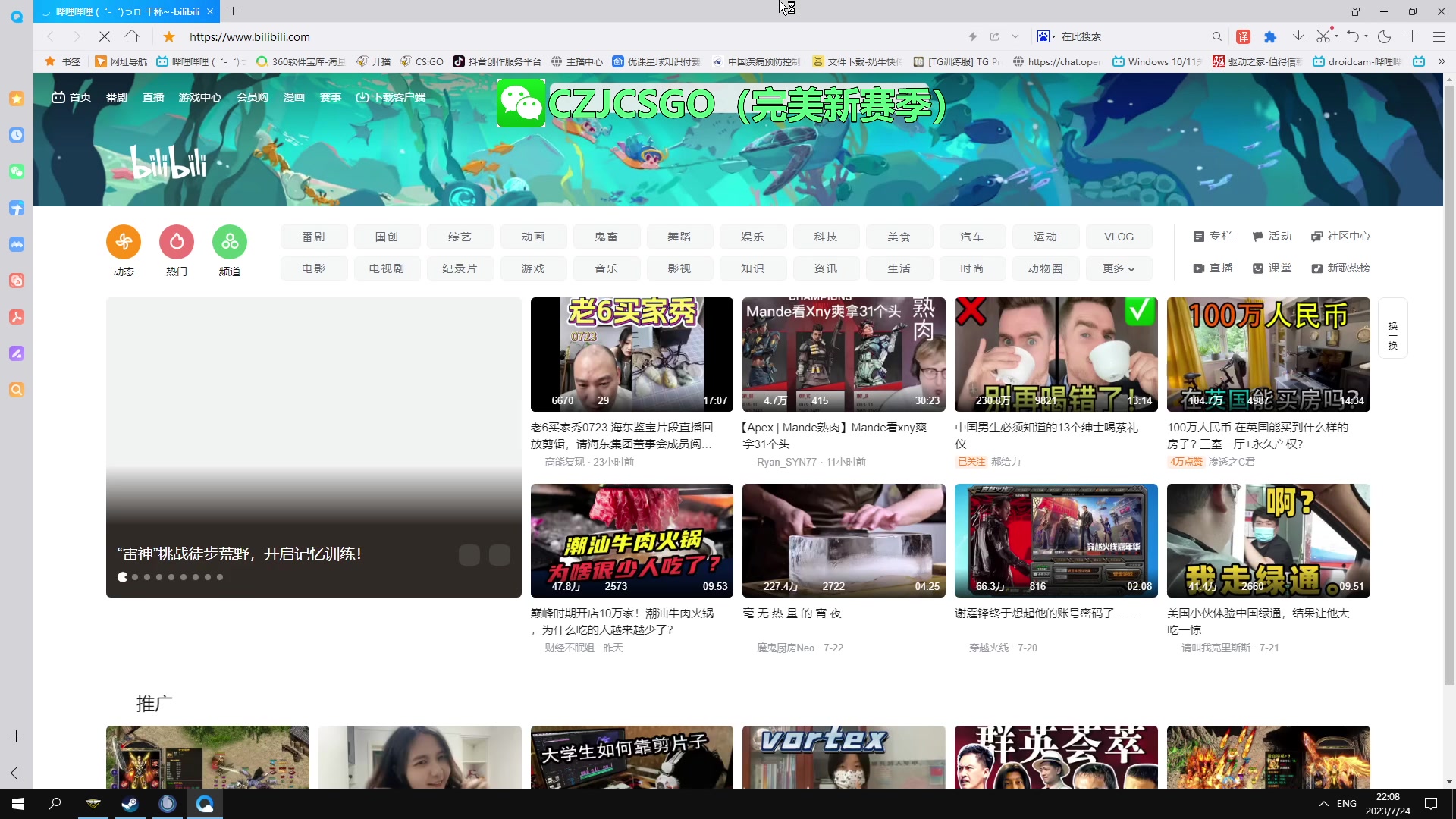
Task: Open 社区中心 community center icon
Action: pyautogui.click(x=1316, y=236)
